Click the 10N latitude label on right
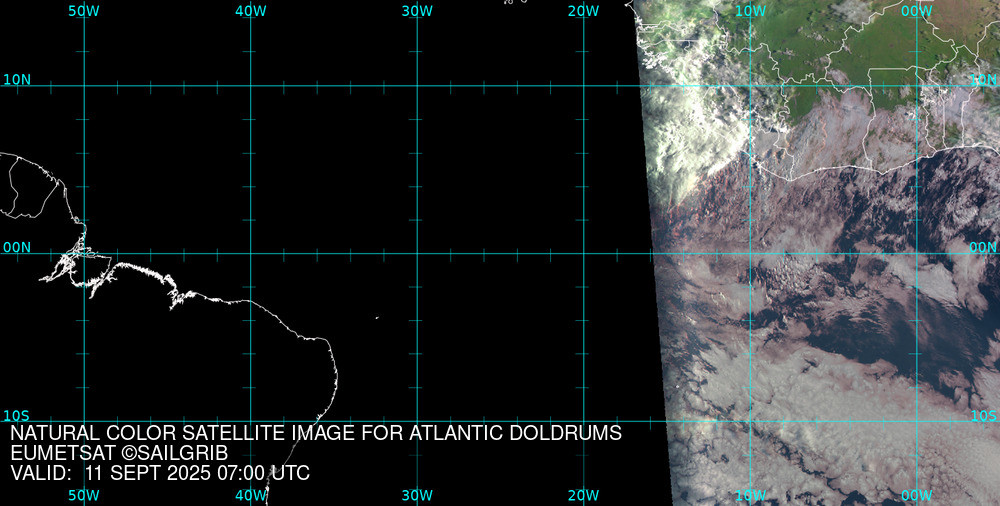The image size is (1000, 506). (x=983, y=79)
